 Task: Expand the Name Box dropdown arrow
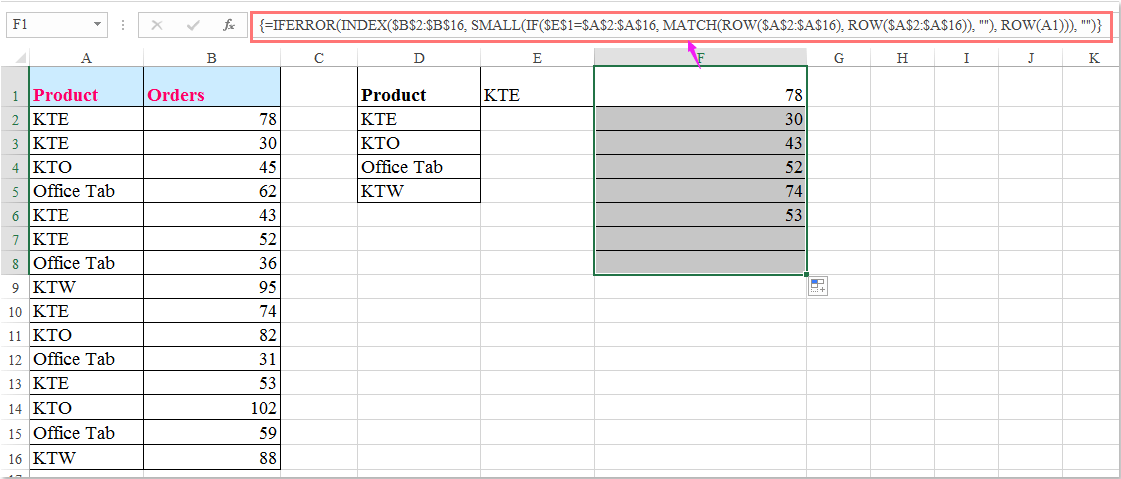pos(97,24)
